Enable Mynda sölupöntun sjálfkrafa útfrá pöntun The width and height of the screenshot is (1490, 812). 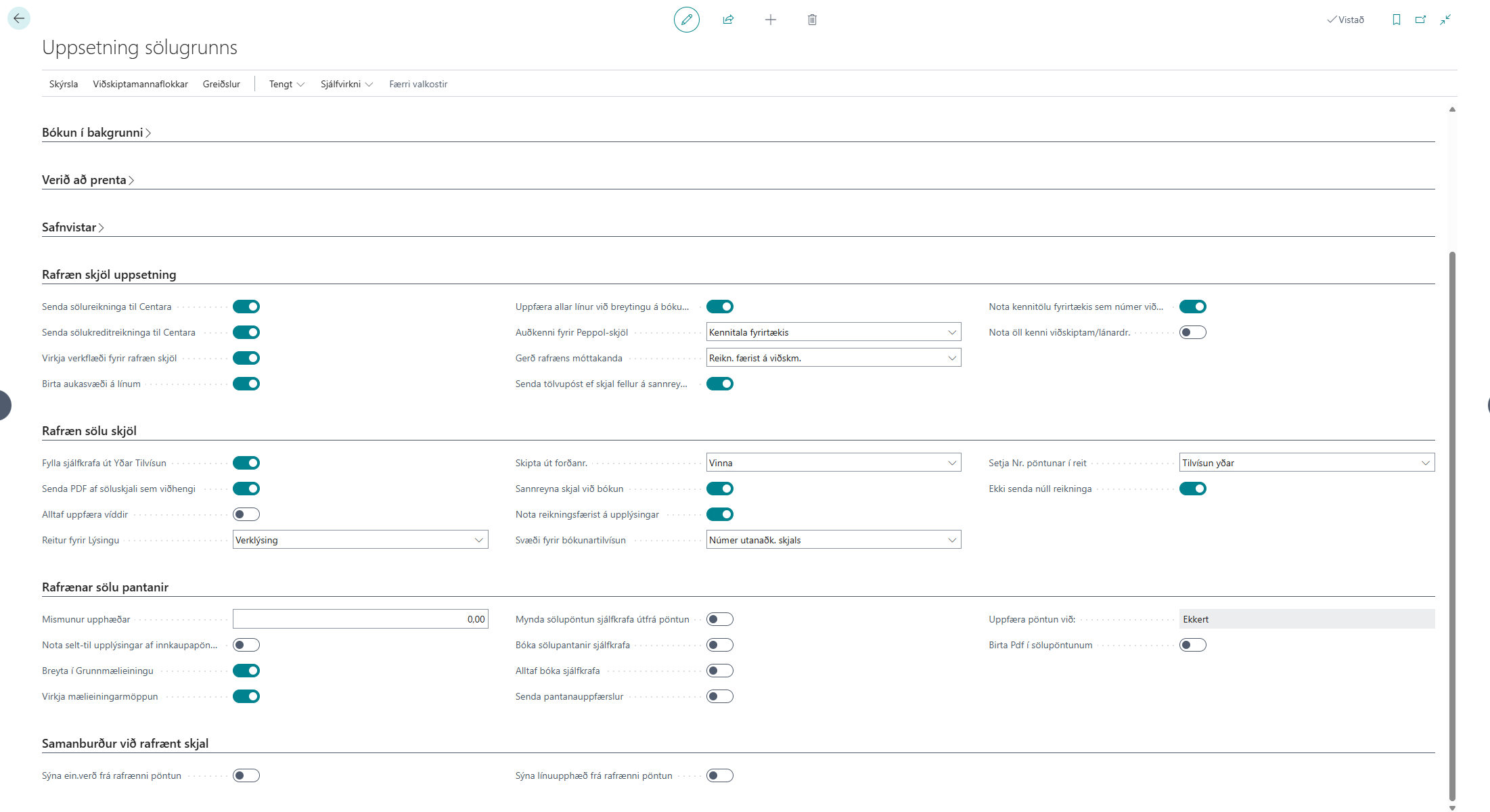tap(720, 619)
